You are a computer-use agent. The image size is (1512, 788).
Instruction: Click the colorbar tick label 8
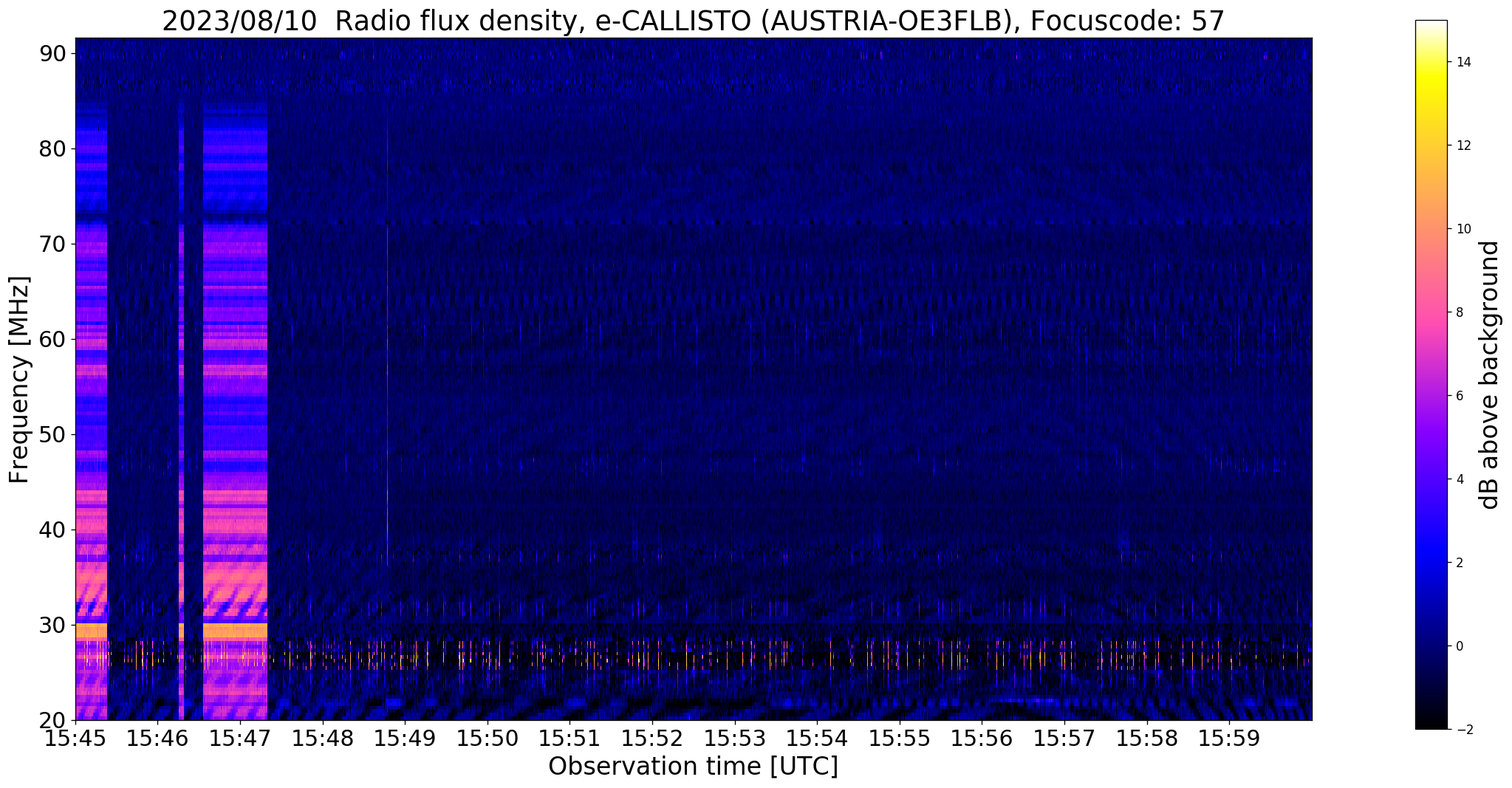(1459, 312)
